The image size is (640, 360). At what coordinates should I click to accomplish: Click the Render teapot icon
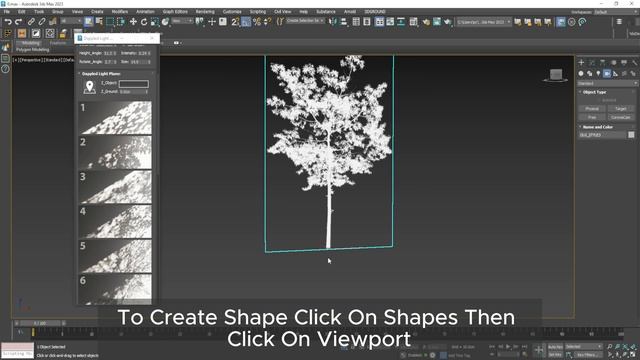click(448, 22)
